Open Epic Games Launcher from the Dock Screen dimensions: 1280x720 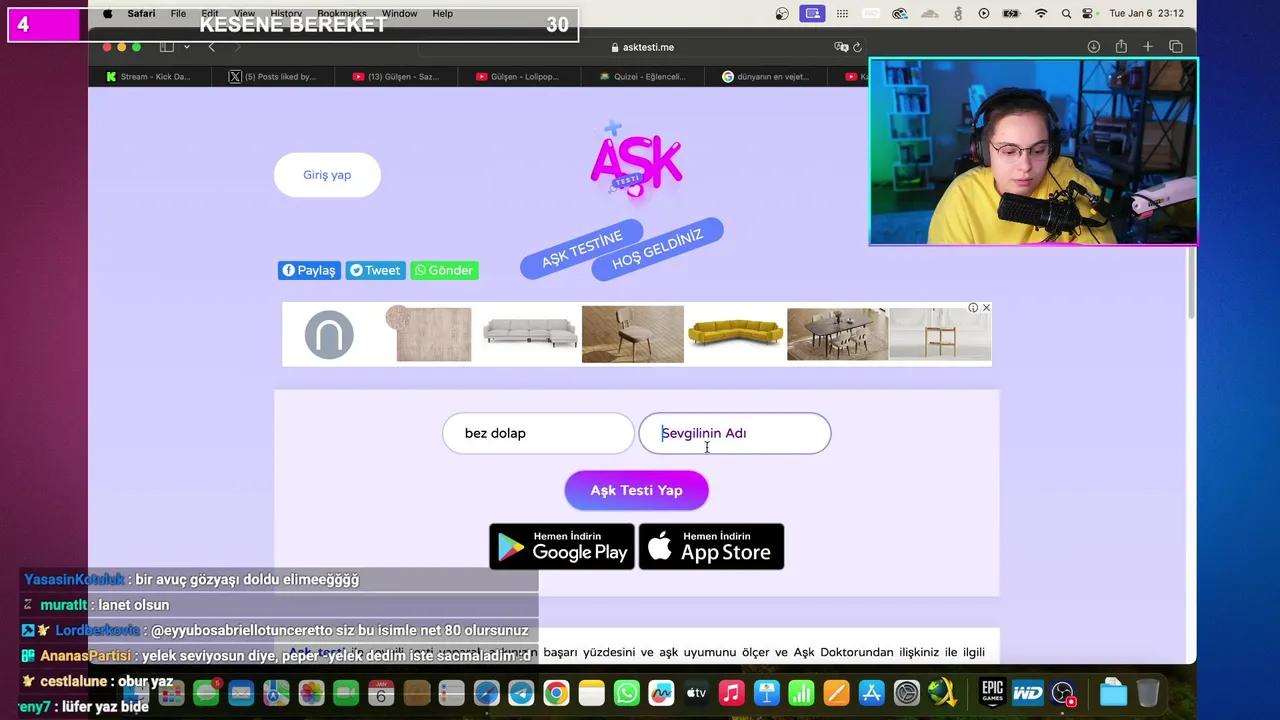pos(992,693)
